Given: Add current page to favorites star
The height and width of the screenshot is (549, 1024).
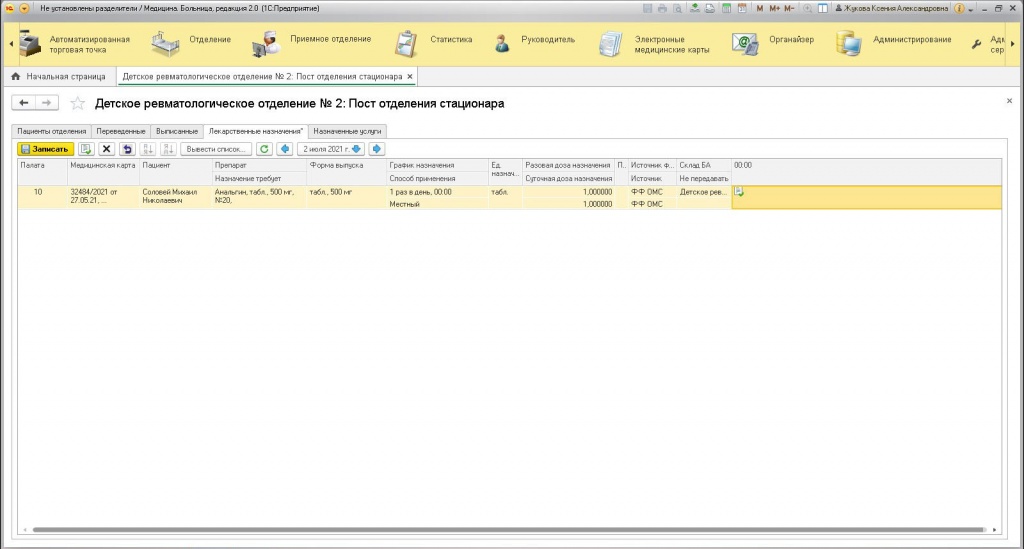Looking at the screenshot, I should pyautogui.click(x=78, y=103).
